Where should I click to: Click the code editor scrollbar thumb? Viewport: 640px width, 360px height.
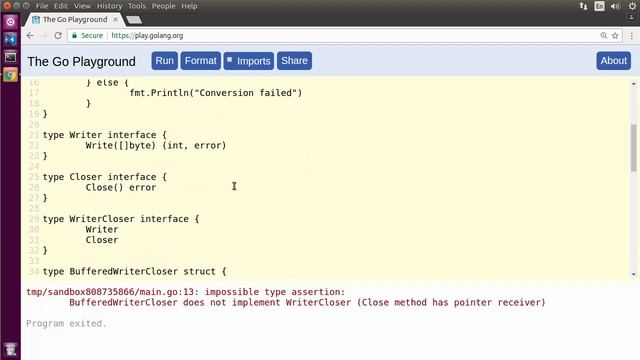tap(633, 147)
